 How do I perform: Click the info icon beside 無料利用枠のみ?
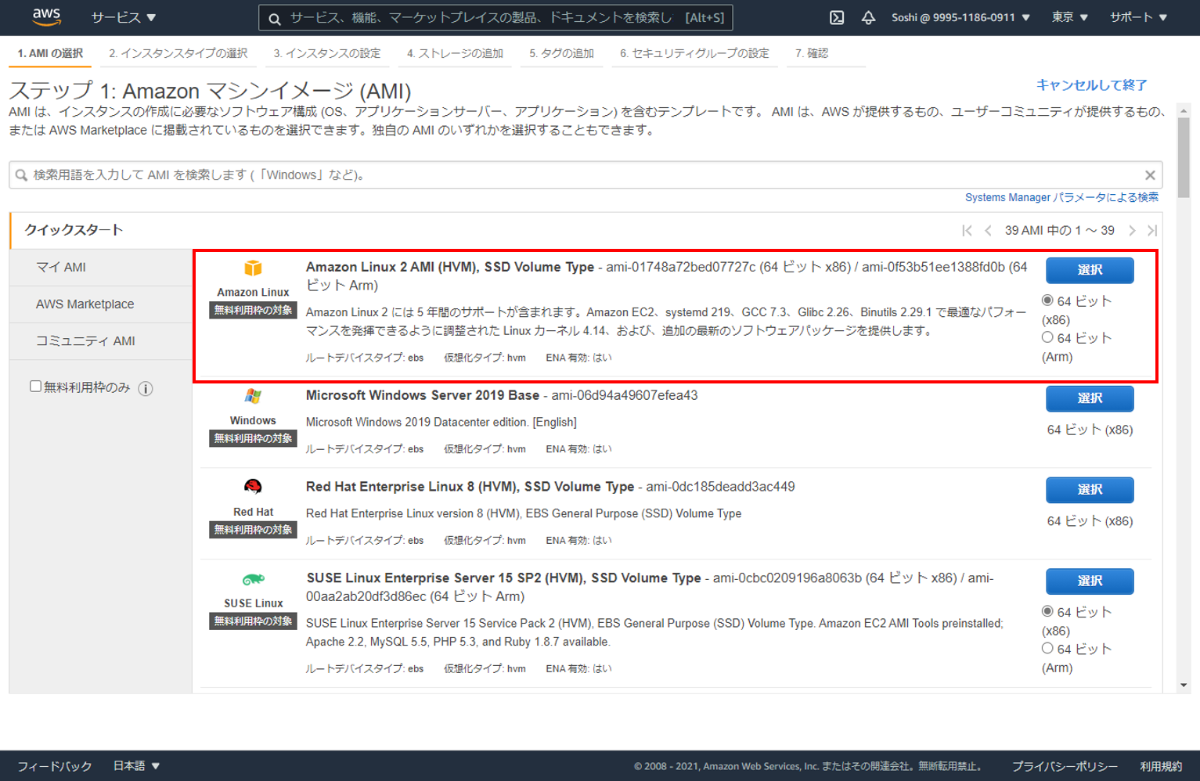(x=145, y=388)
